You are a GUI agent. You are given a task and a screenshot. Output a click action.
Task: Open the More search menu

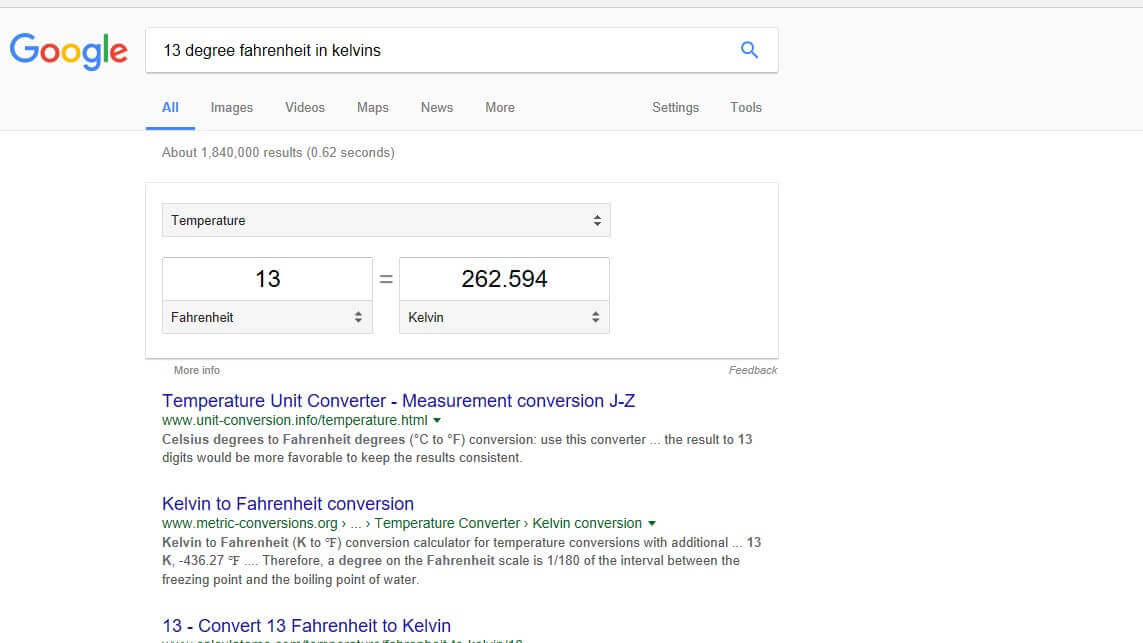(499, 107)
